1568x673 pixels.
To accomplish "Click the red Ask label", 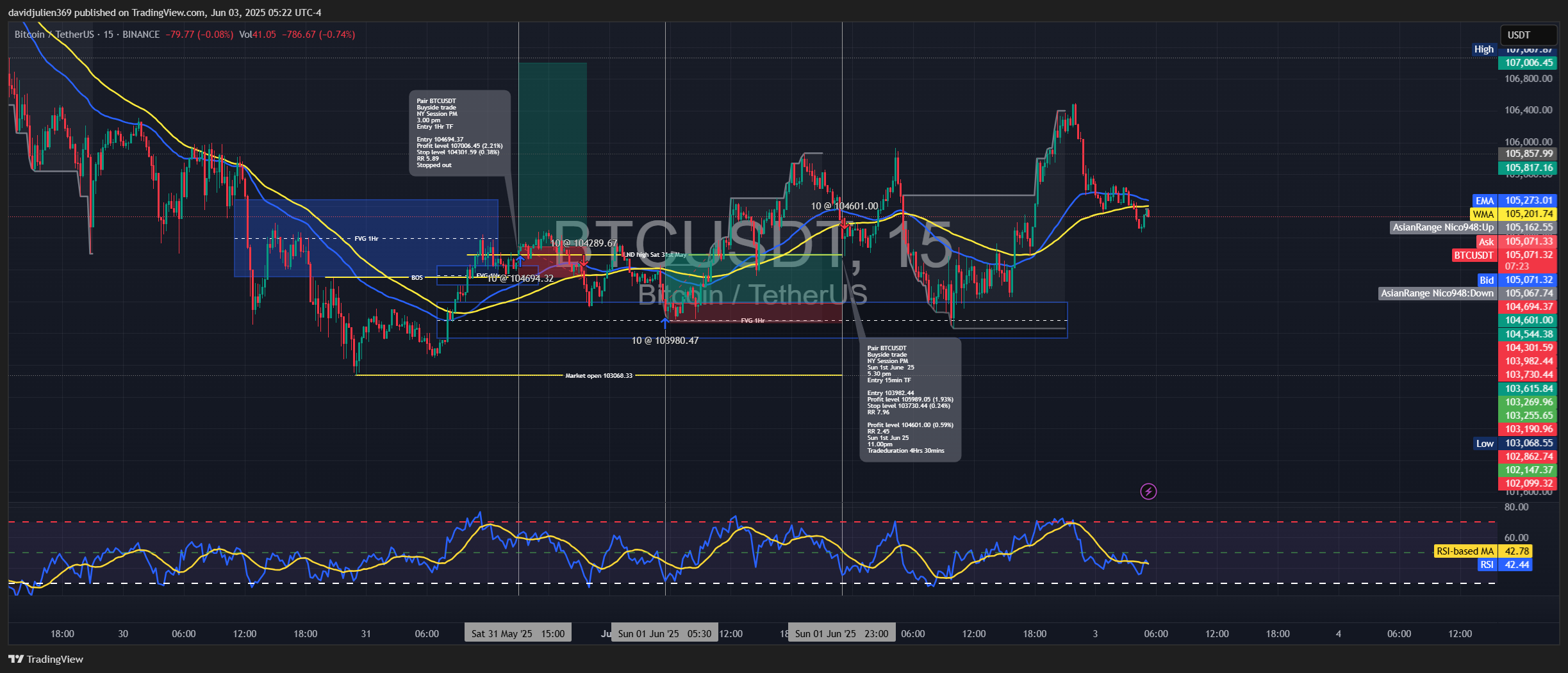I will (x=1486, y=241).
